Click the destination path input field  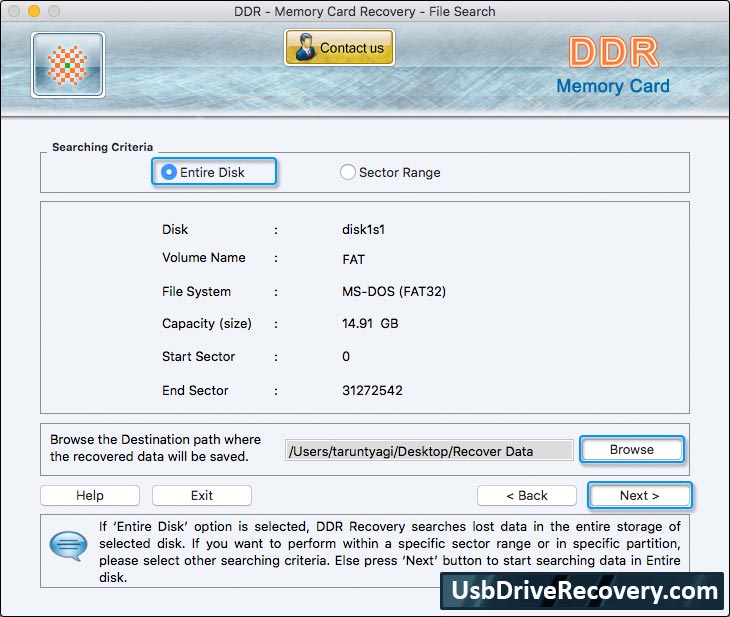[429, 451]
